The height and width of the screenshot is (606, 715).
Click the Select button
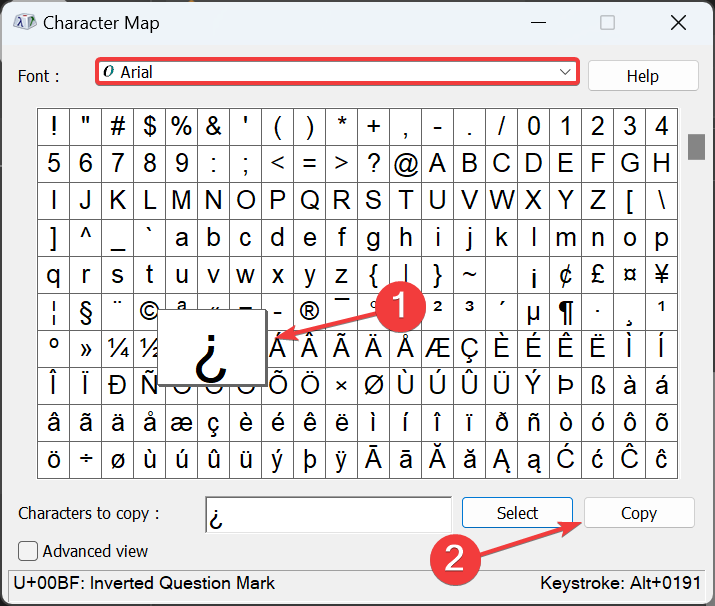point(517,513)
